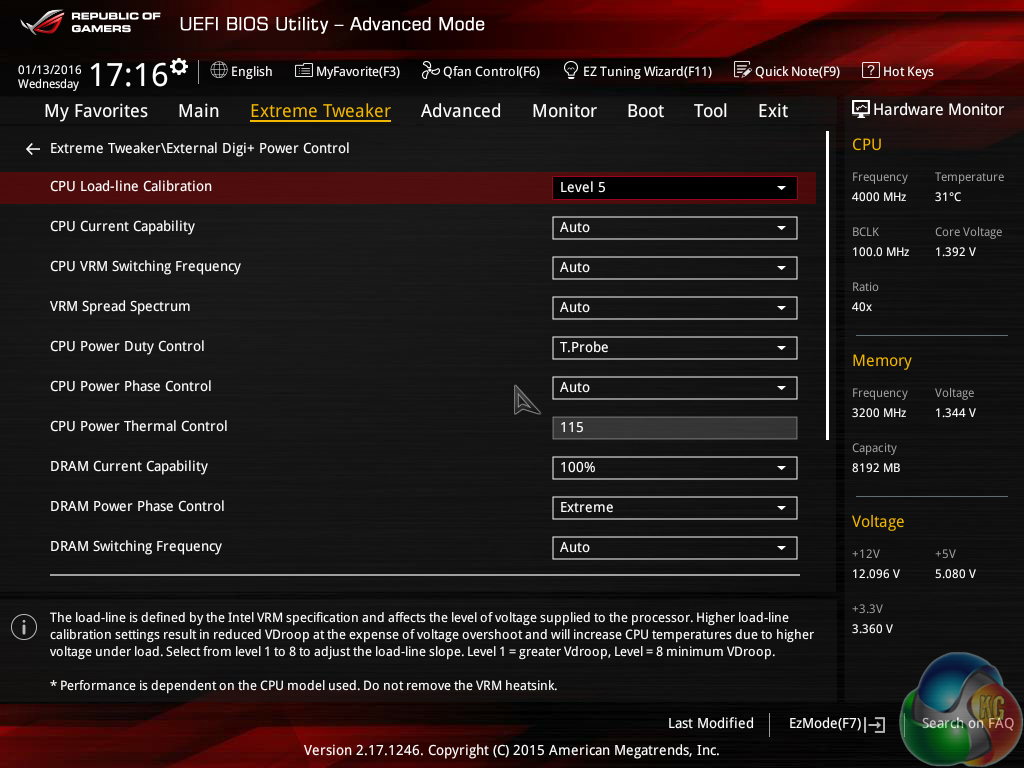
Task: Click Memory voltage value 1.344 V
Action: (x=955, y=413)
